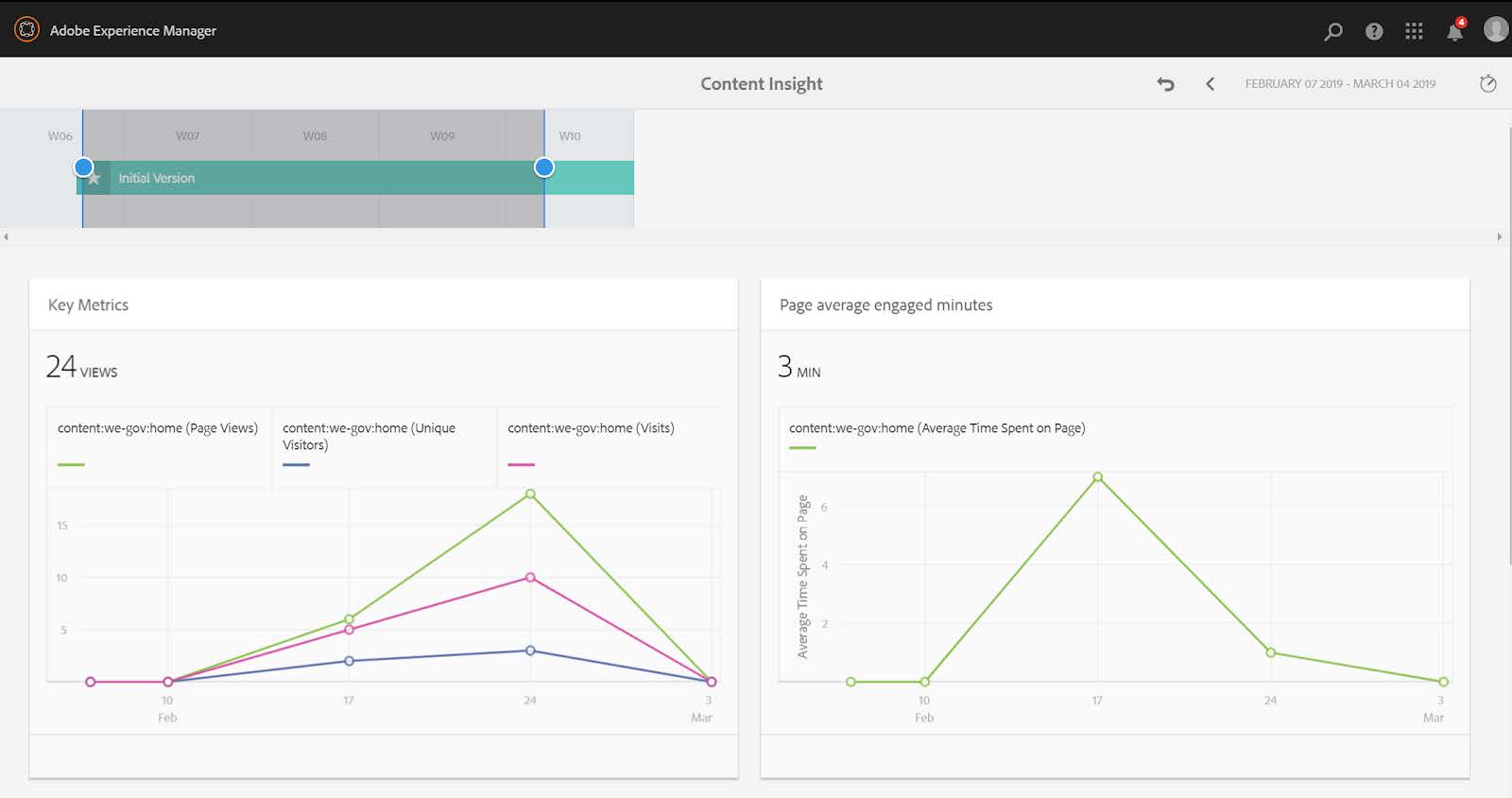Click the Adobe Experience Manager title link

pos(133,31)
